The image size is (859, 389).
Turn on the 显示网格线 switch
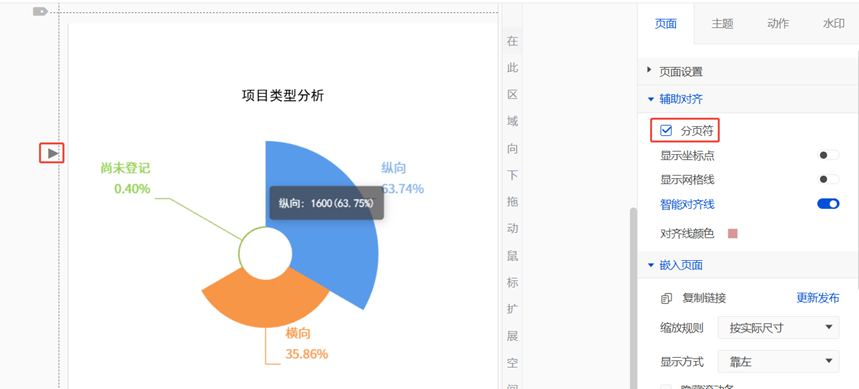click(x=829, y=180)
